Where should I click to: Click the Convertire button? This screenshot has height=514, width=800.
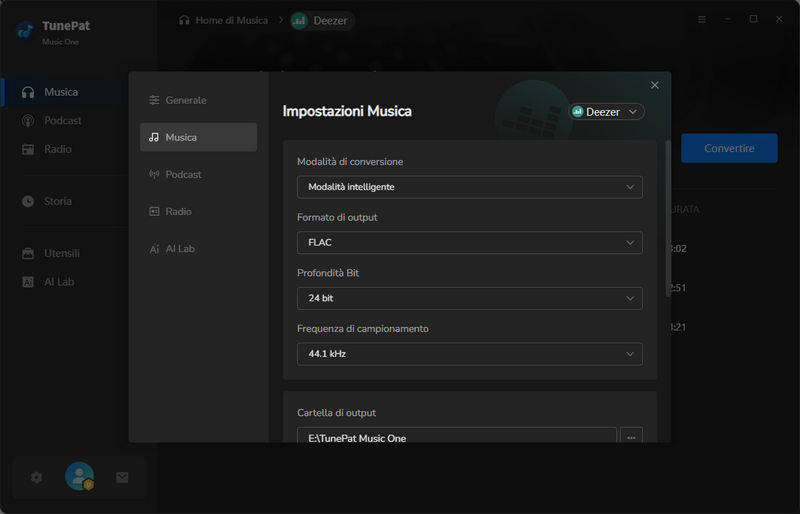[729, 149]
